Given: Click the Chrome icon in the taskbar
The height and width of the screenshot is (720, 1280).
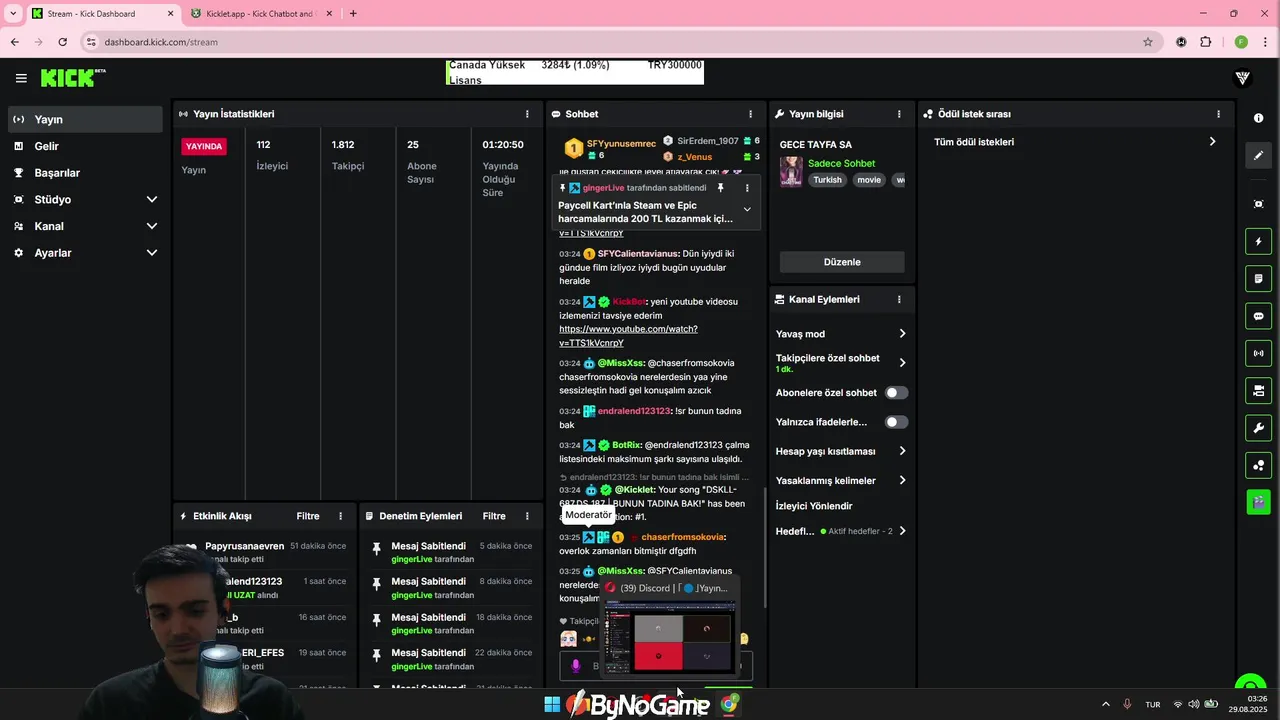Looking at the screenshot, I should pyautogui.click(x=729, y=705).
